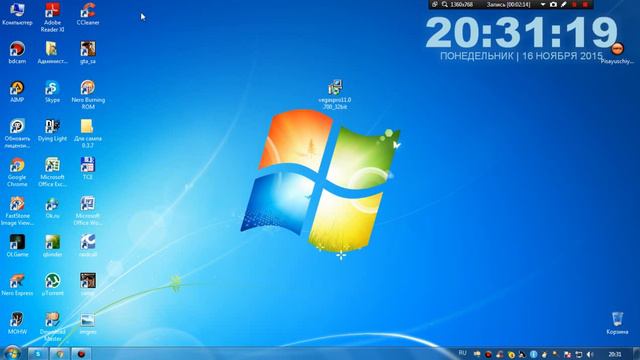Select the OLGame desktop shortcut
Screen dimensions: 640x360
(17, 246)
